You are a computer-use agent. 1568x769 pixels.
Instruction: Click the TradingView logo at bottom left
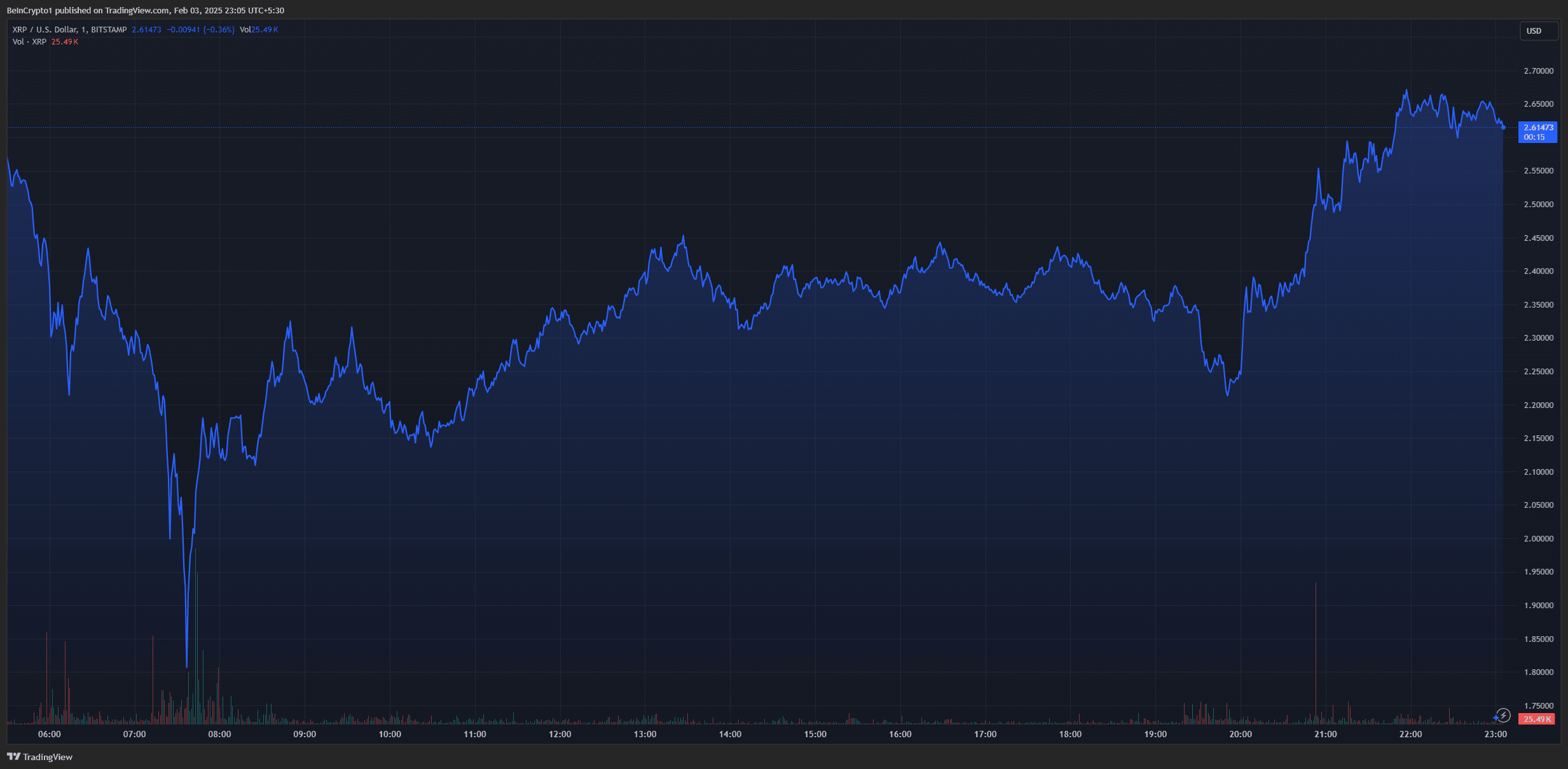13,756
